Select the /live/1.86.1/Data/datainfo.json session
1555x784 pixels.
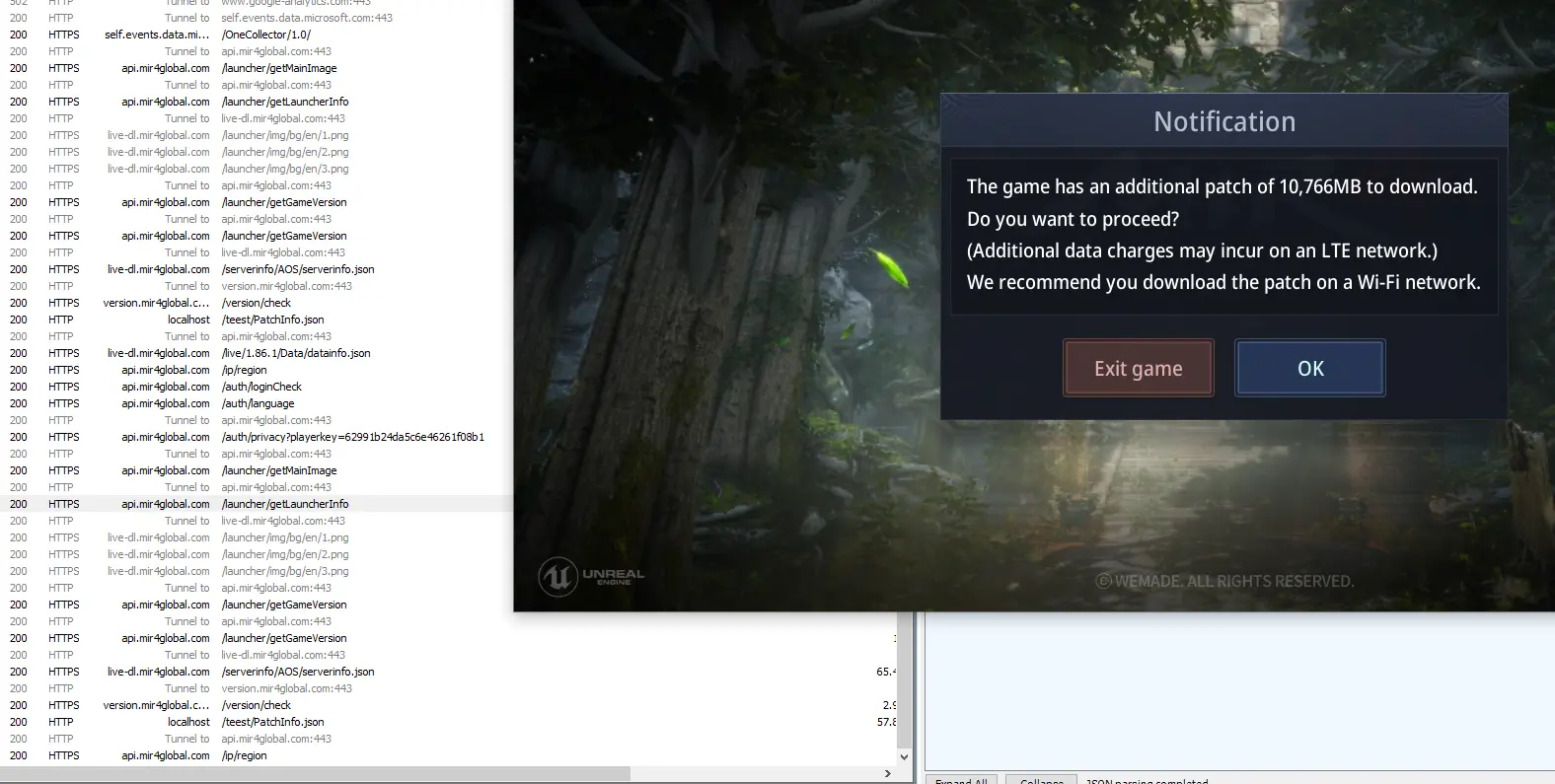click(x=257, y=353)
